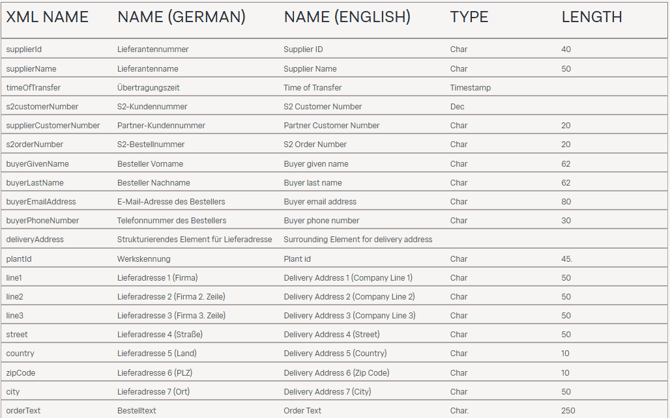Click the XML NAME column header

47,17
